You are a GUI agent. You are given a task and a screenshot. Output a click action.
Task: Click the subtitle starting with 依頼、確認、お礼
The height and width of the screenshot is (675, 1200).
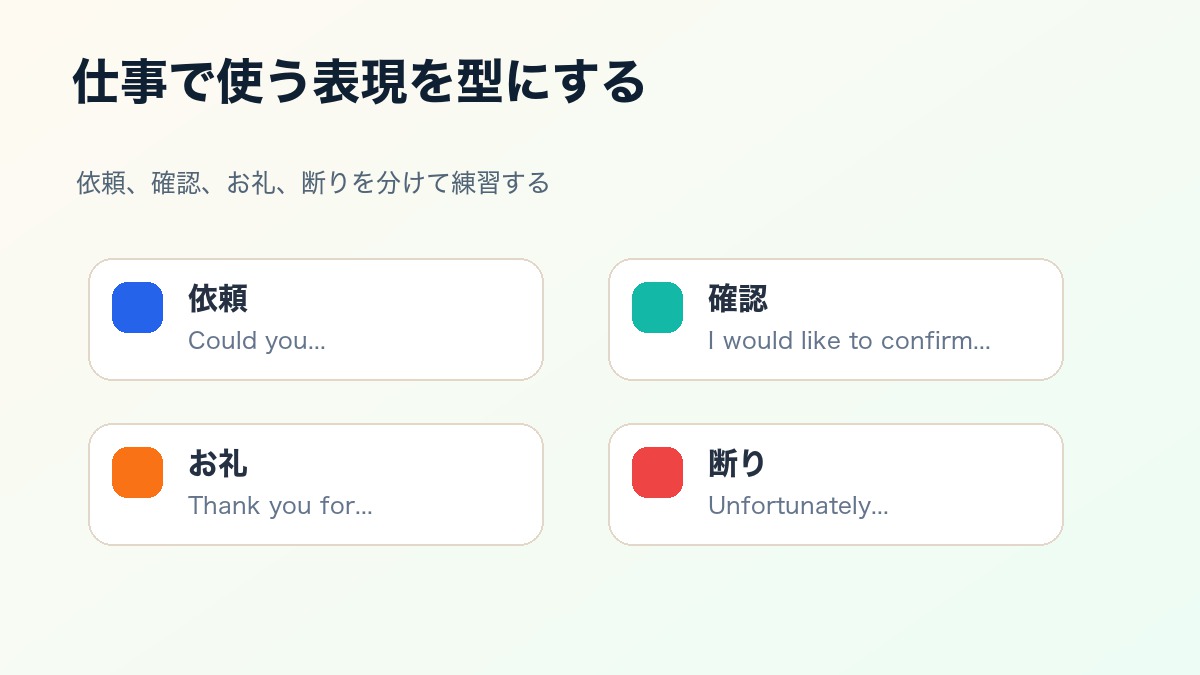click(x=313, y=183)
